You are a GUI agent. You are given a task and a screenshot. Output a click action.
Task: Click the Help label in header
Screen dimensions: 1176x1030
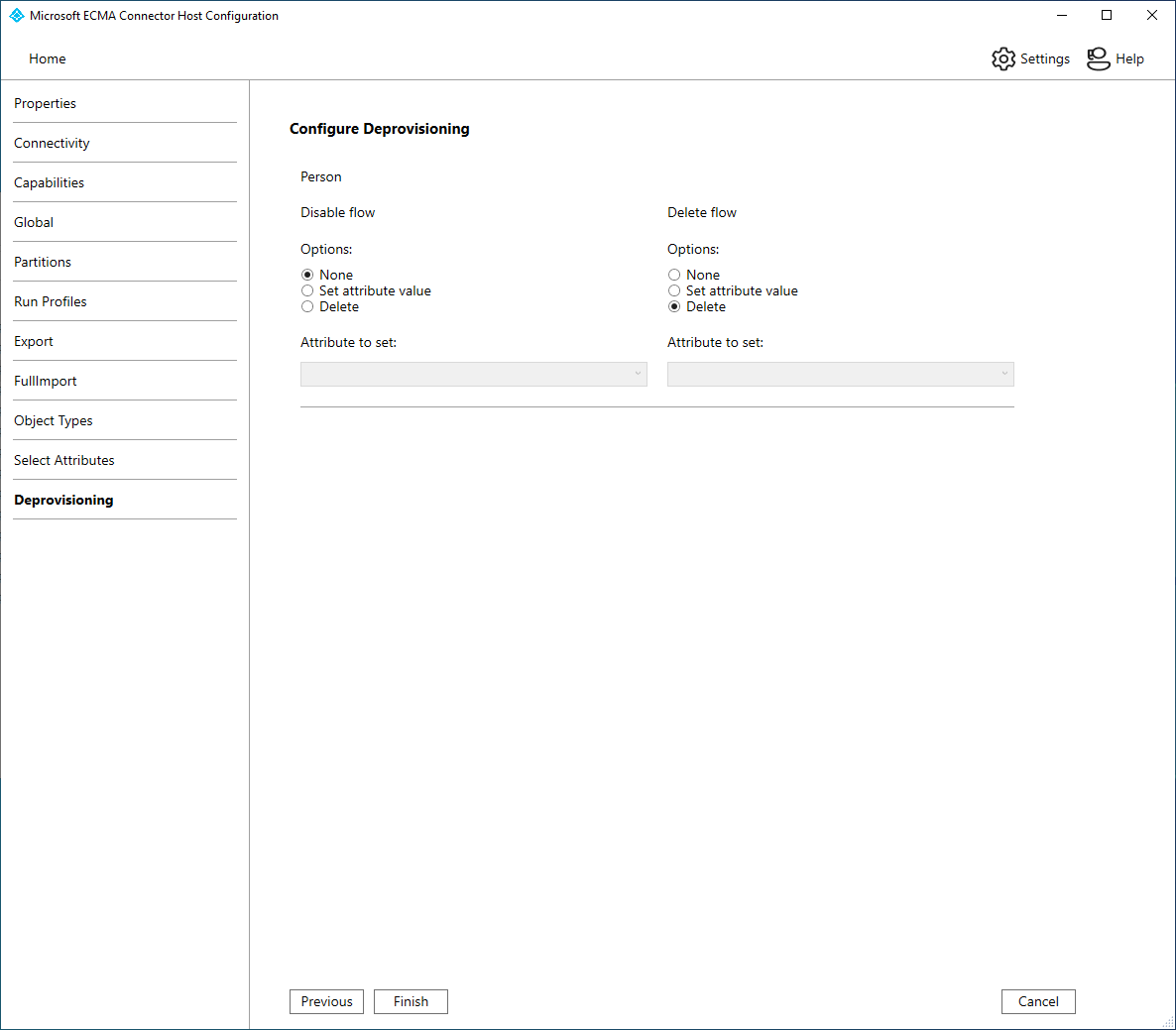click(1129, 59)
